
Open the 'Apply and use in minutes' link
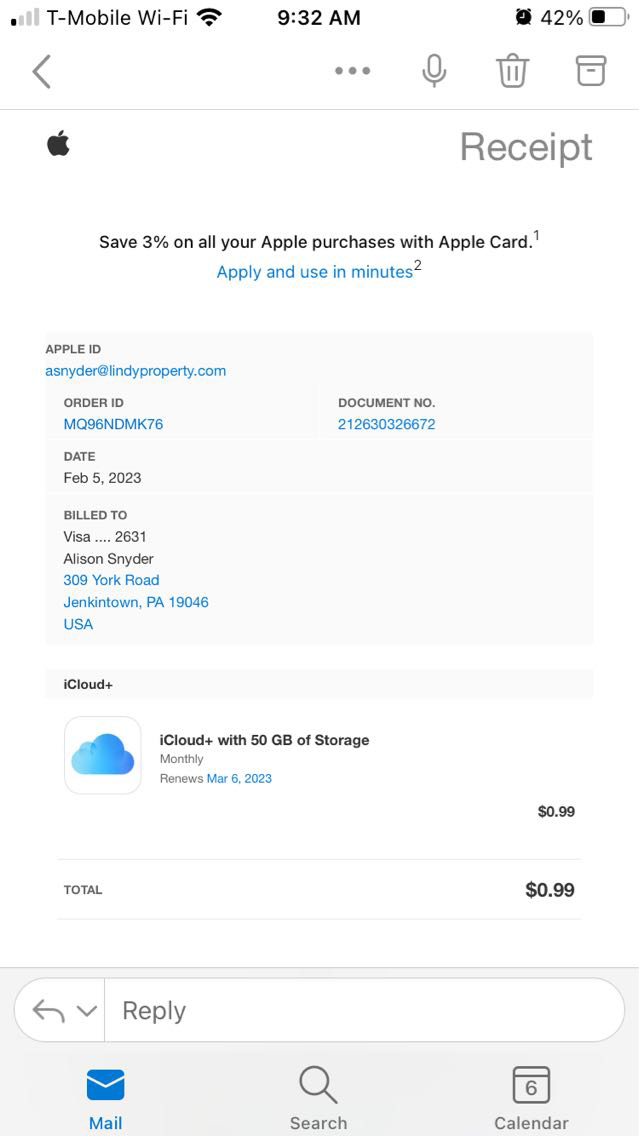(x=315, y=272)
